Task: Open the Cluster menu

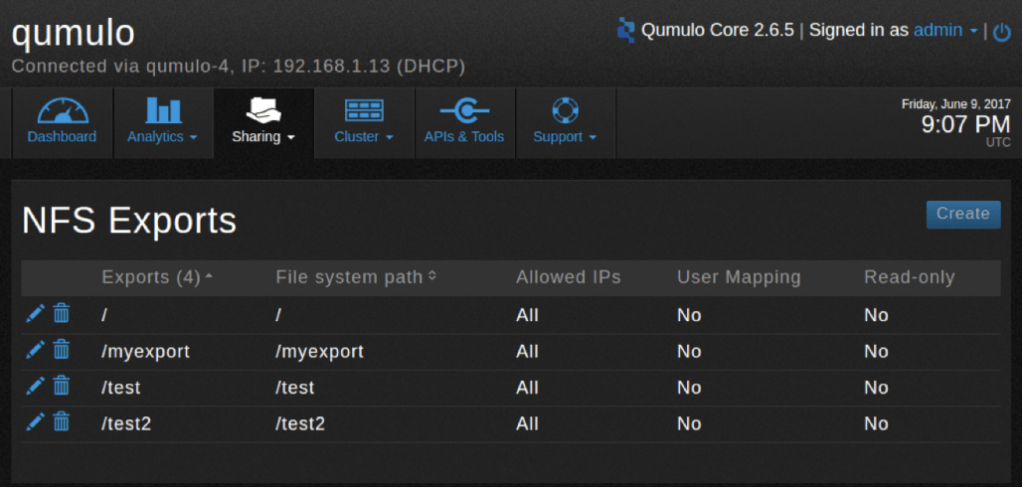Action: [364, 122]
